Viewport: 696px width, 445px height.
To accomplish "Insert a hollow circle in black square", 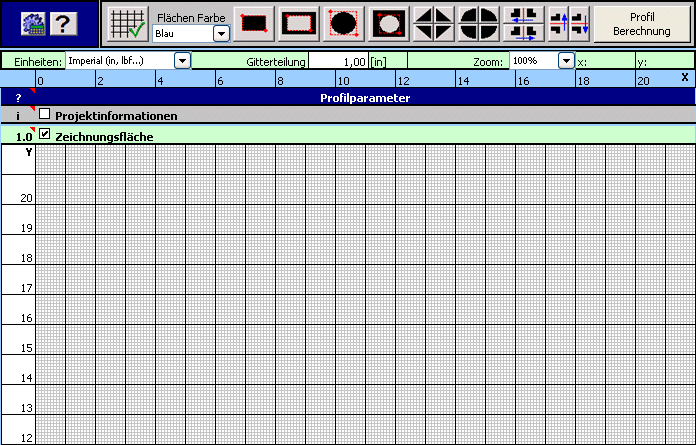I will tap(388, 24).
